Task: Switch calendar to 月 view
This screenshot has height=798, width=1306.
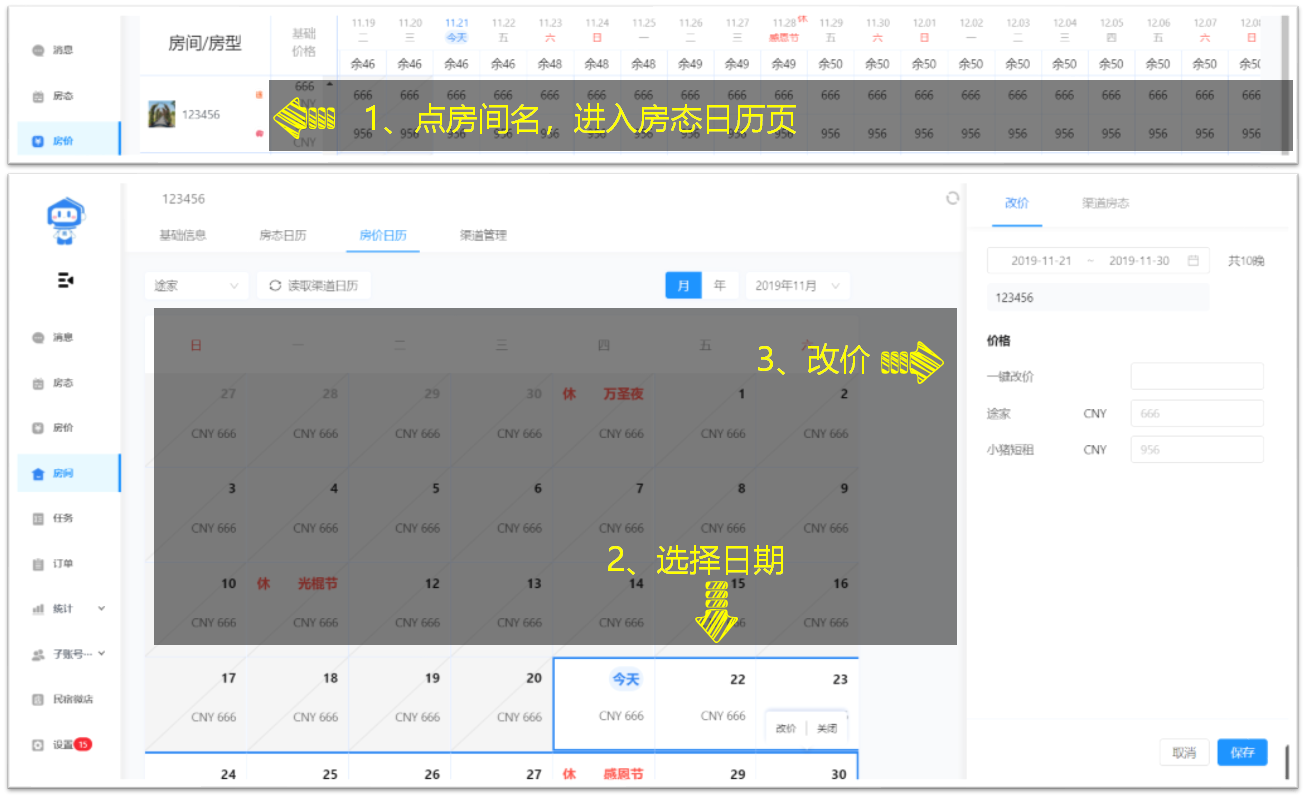Action: [x=684, y=285]
